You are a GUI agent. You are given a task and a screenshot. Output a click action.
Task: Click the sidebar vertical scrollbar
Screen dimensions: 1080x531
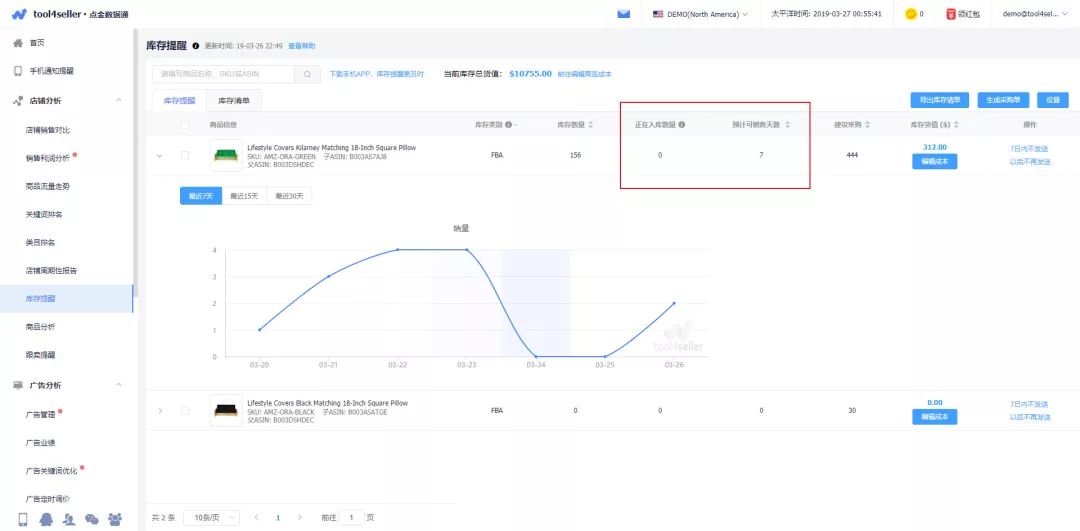136,165
